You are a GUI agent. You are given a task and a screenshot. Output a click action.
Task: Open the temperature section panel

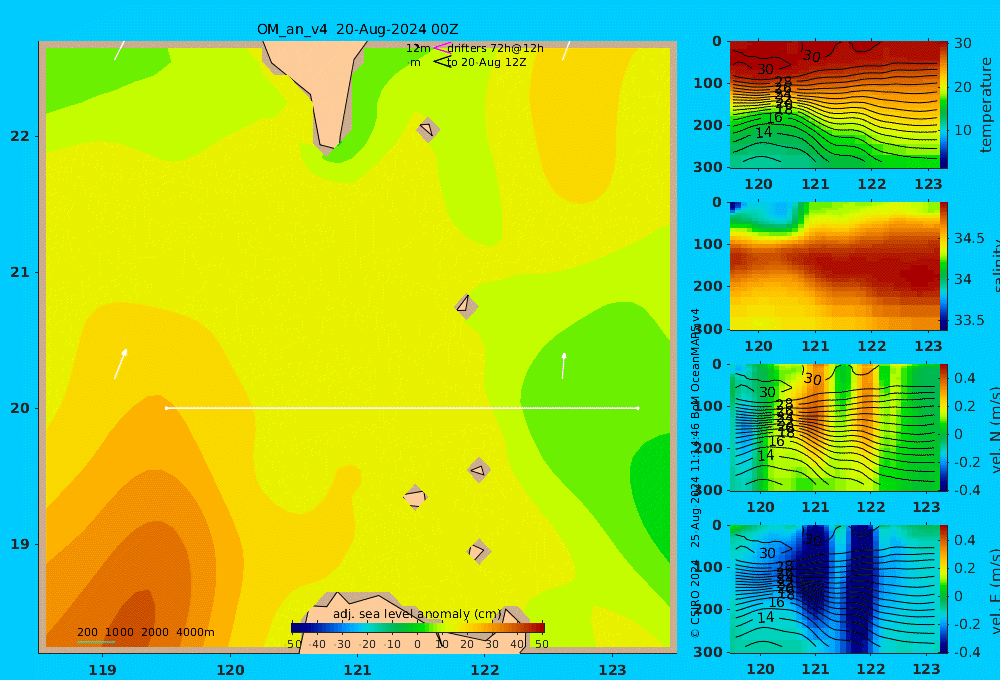[x=834, y=105]
